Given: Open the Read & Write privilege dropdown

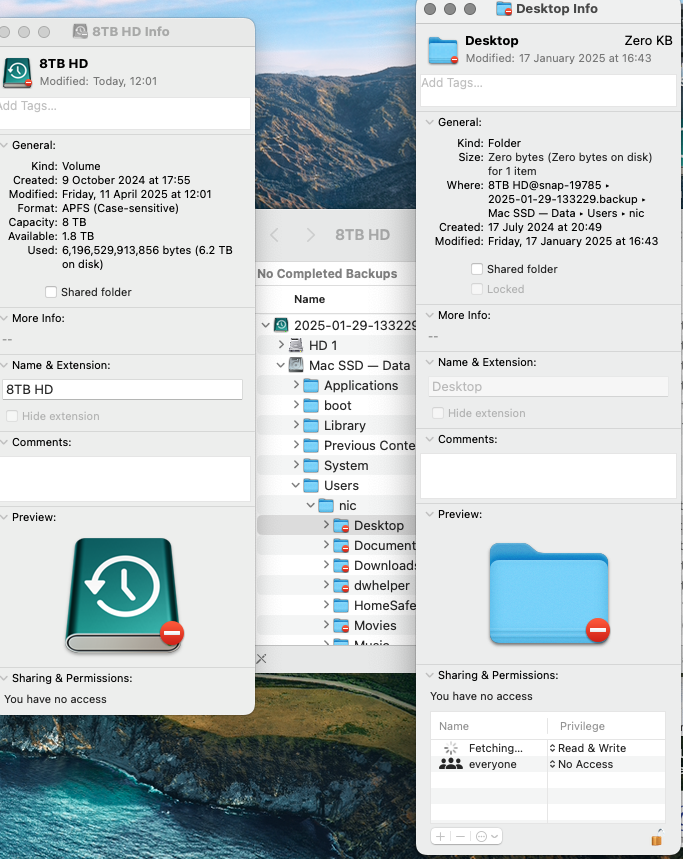Looking at the screenshot, I should pos(588,748).
